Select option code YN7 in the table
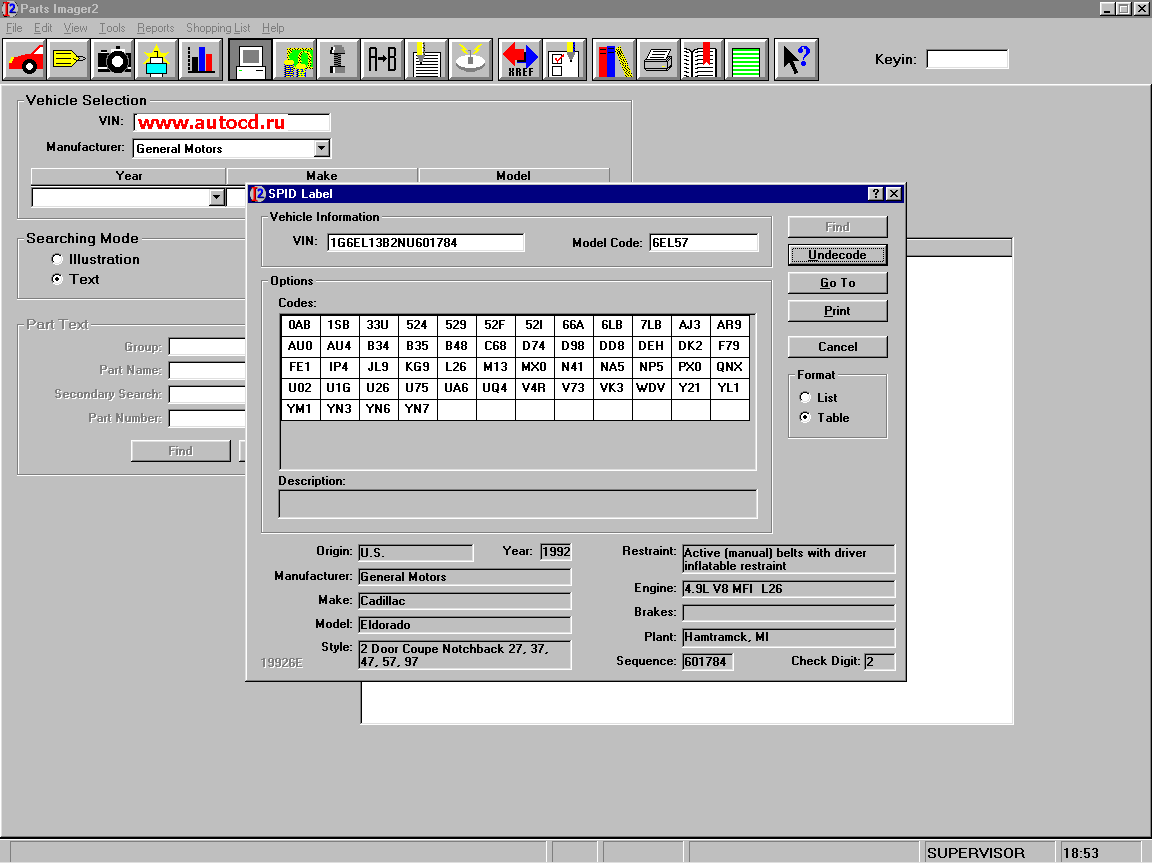This screenshot has width=1152, height=864. [417, 408]
